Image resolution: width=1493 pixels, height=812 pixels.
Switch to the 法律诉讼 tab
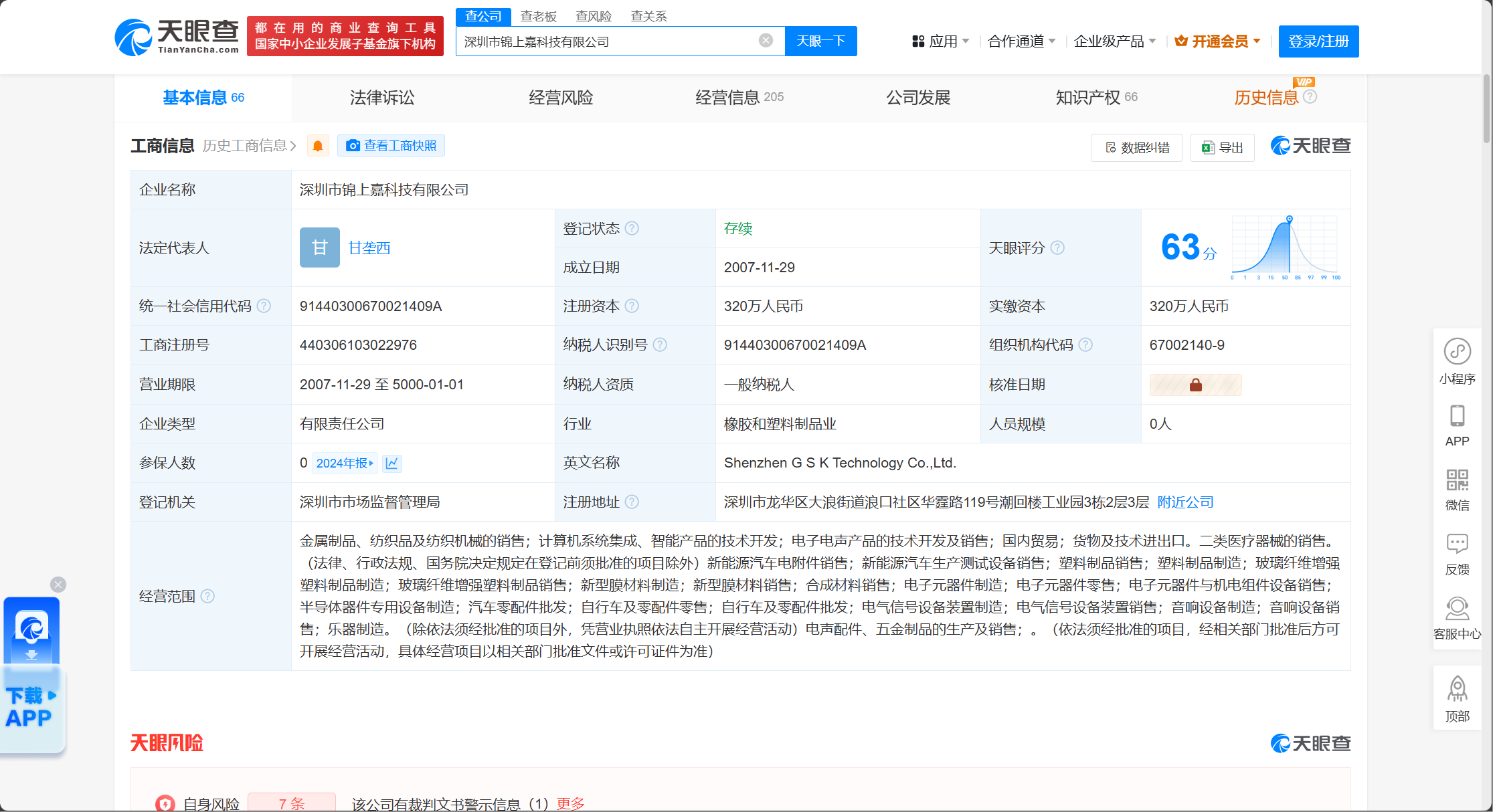coord(382,98)
